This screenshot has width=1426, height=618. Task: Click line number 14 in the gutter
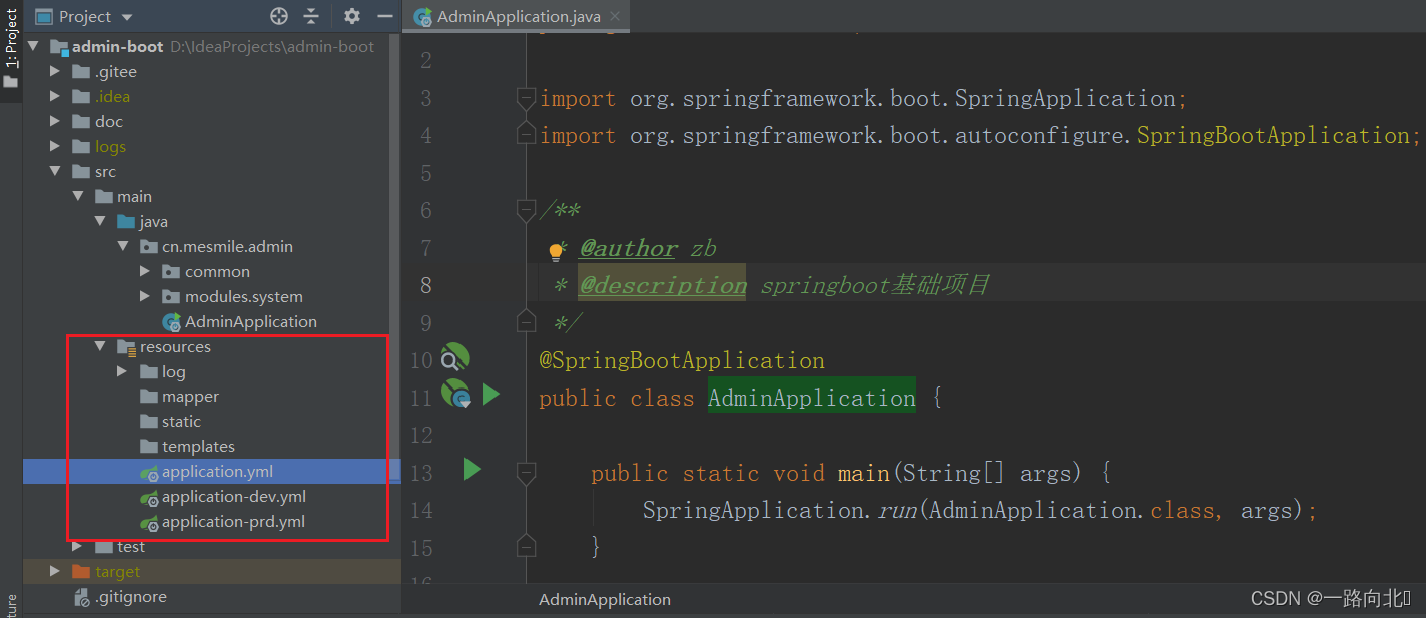421,510
